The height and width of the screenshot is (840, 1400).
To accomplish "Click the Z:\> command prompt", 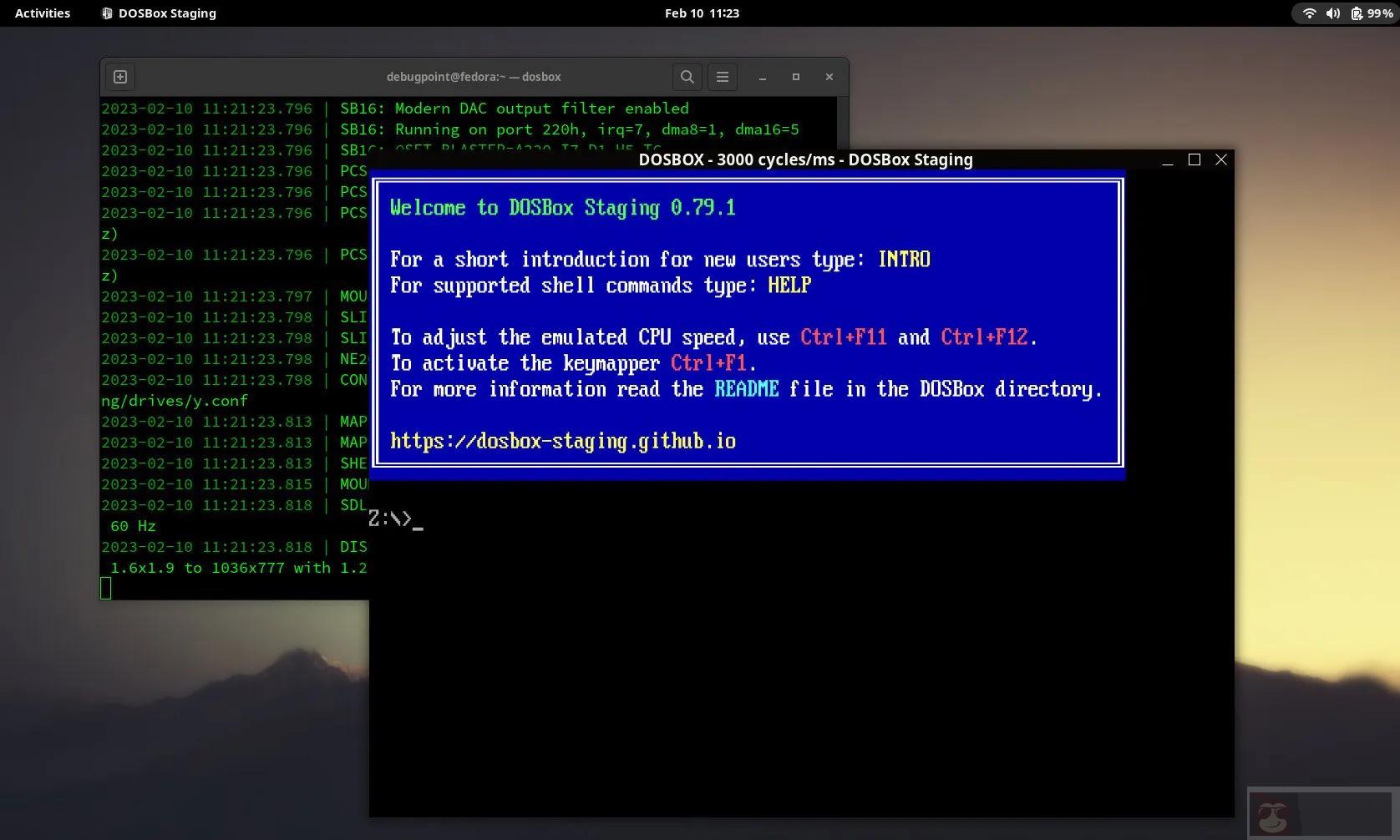I will click(x=393, y=519).
